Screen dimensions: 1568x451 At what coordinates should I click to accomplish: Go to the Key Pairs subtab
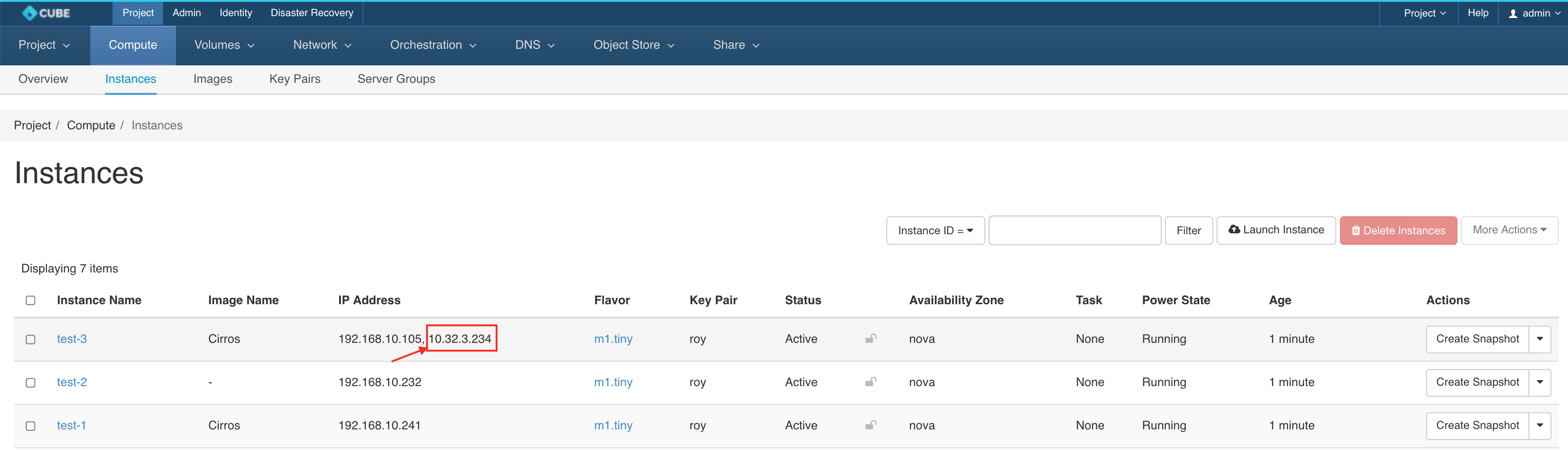pos(295,79)
